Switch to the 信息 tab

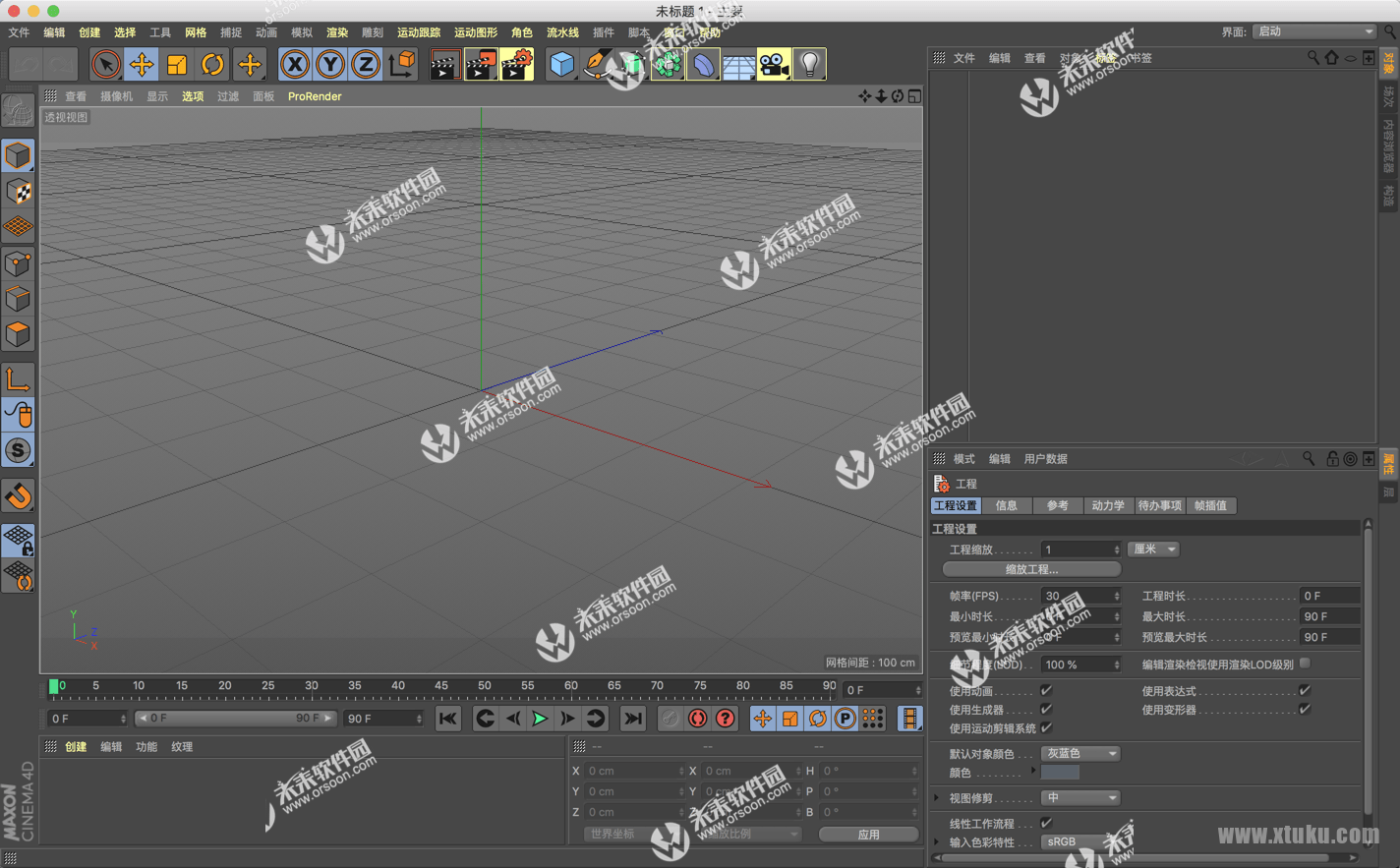(x=1007, y=505)
